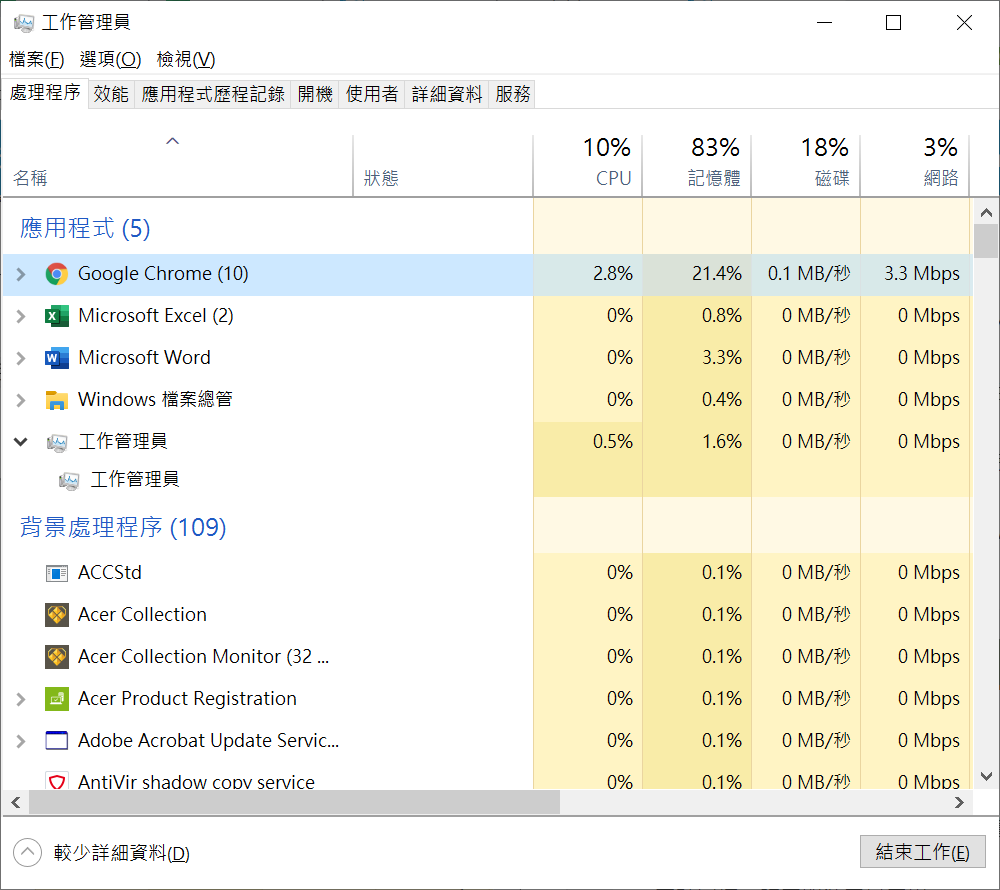Sort by the 磁碟 column header
1000x890 pixels.
(x=805, y=166)
